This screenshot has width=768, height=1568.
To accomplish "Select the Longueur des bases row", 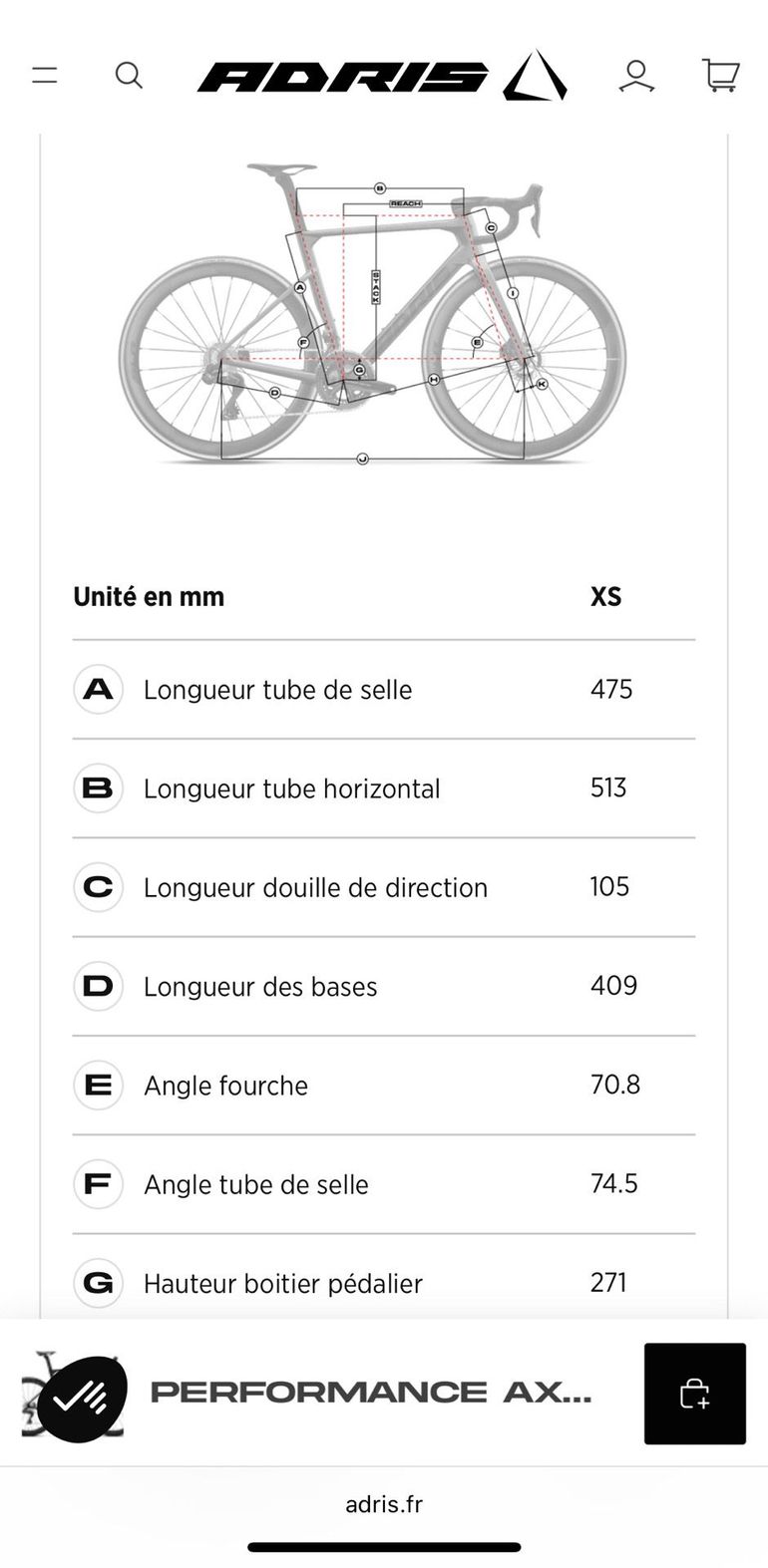I will pos(384,986).
